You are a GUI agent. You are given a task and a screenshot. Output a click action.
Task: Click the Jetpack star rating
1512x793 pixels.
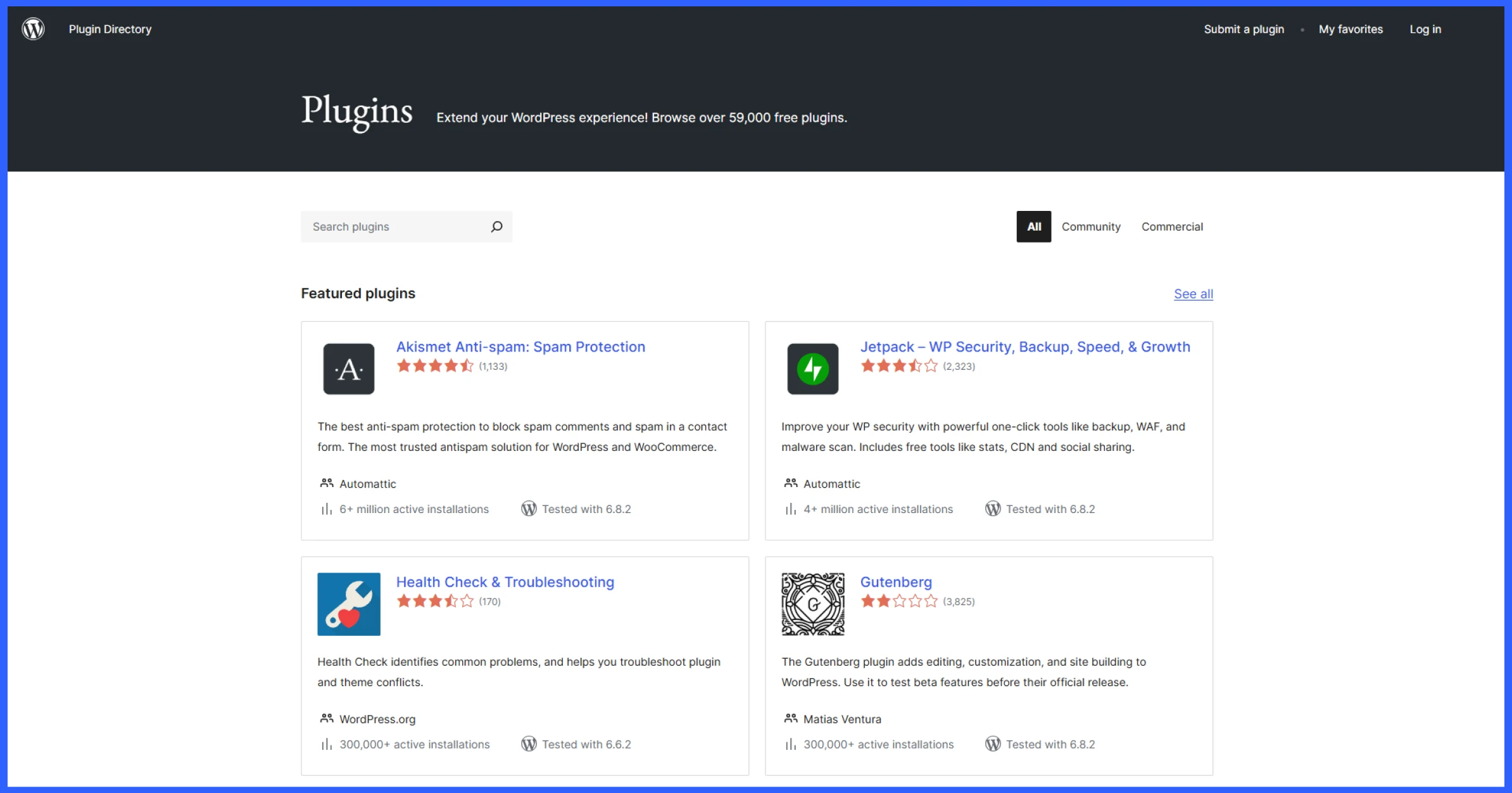(899, 366)
